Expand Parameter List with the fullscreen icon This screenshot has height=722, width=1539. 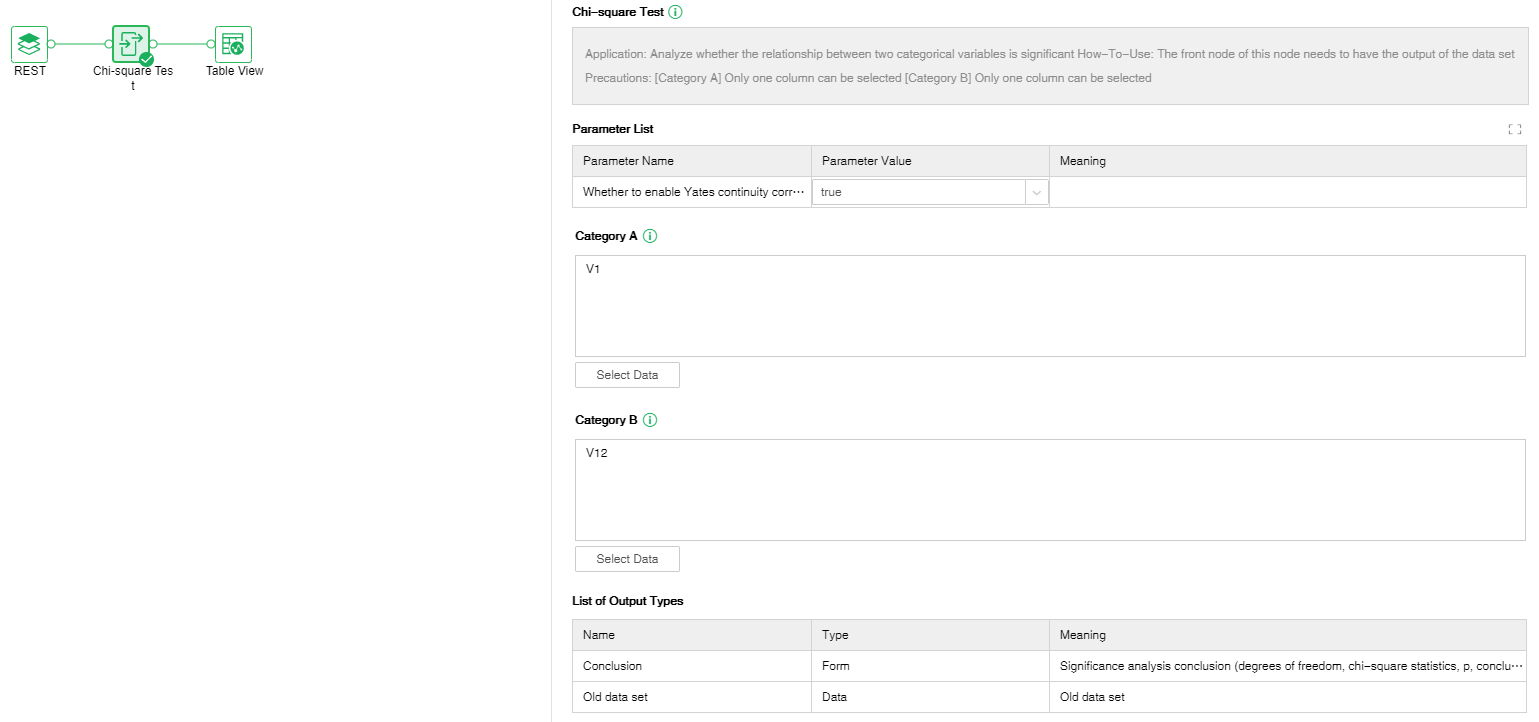point(1514,129)
